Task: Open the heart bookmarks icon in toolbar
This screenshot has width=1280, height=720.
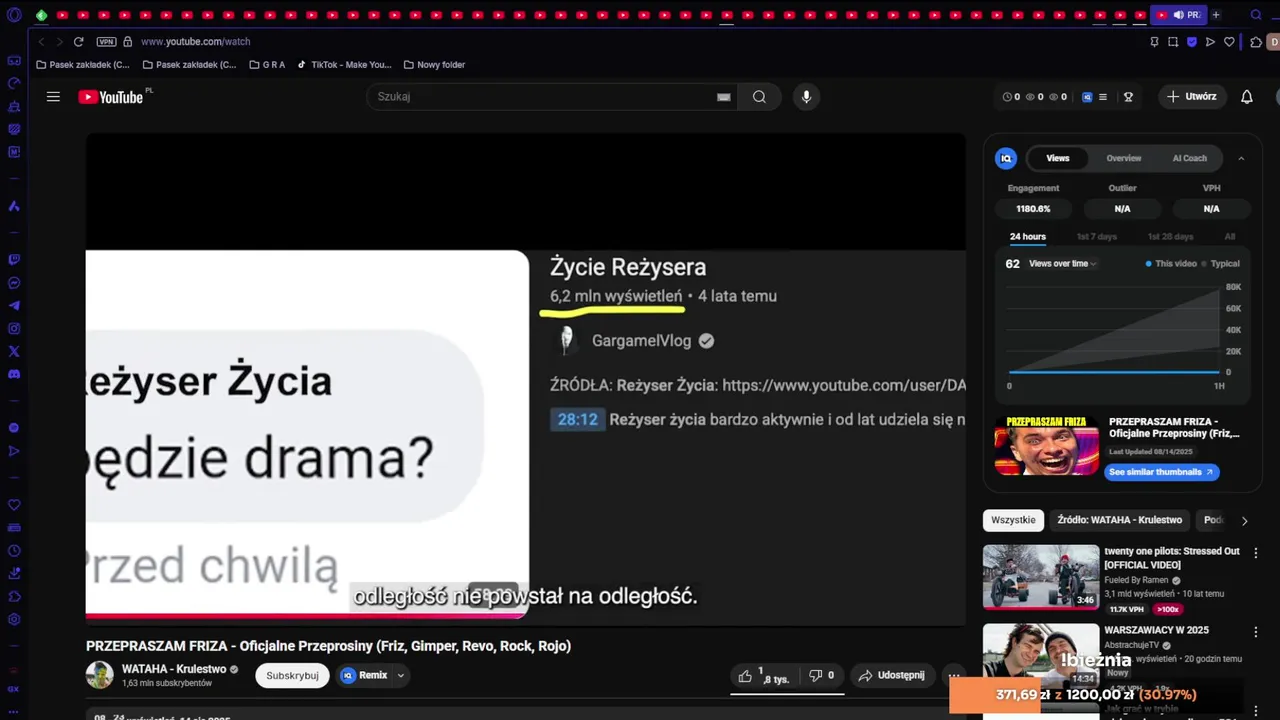Action: coord(1229,42)
